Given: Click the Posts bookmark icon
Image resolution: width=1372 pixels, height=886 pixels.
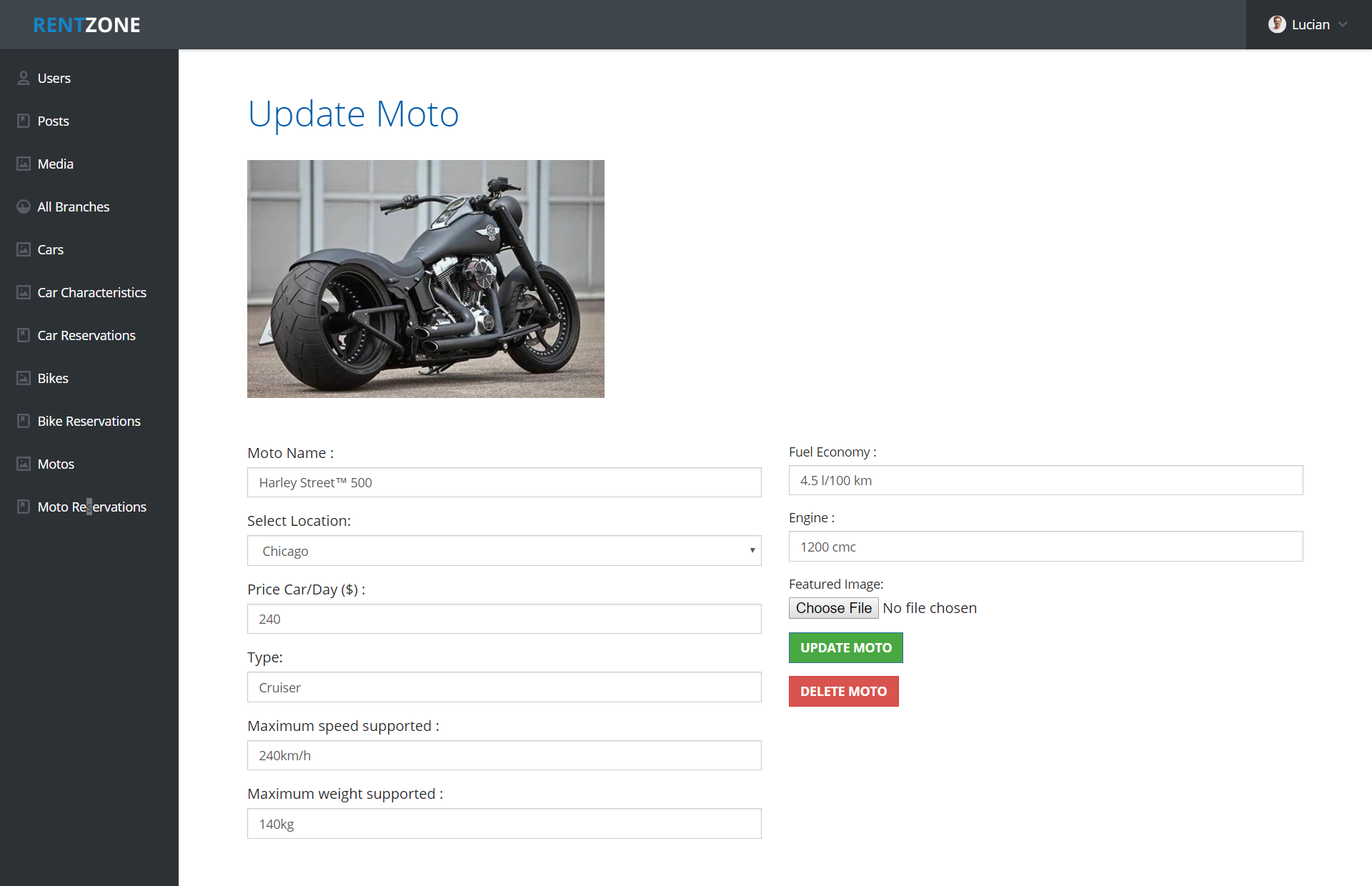Looking at the screenshot, I should [24, 121].
